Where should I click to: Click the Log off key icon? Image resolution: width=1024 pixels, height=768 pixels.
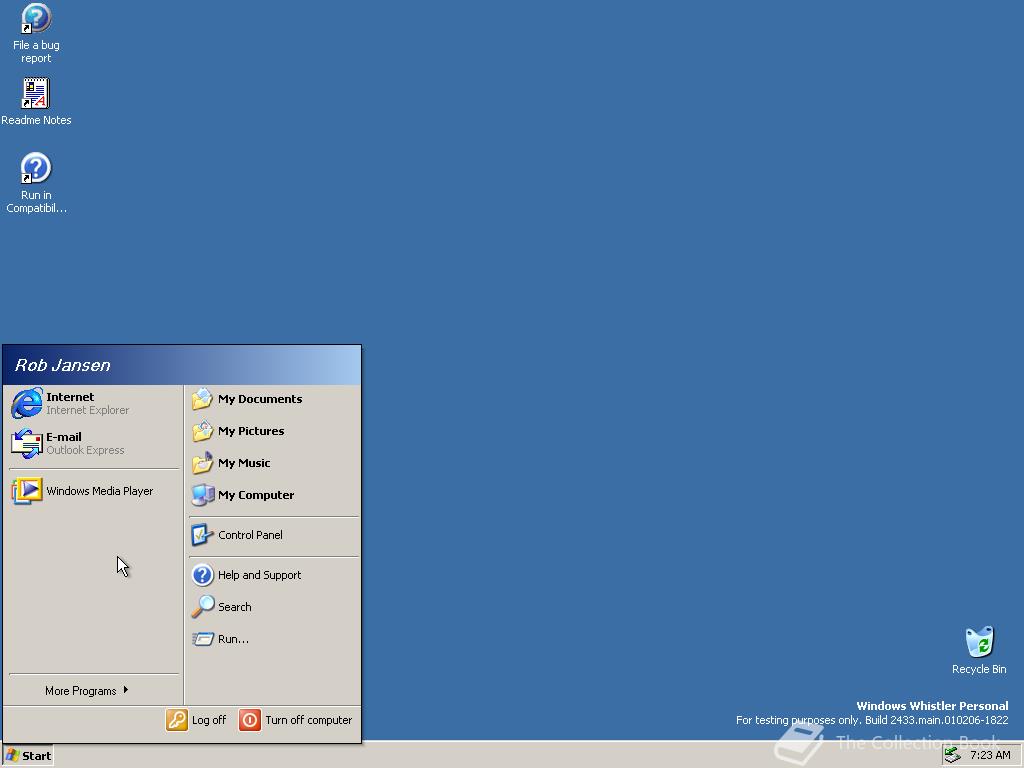[x=176, y=720]
